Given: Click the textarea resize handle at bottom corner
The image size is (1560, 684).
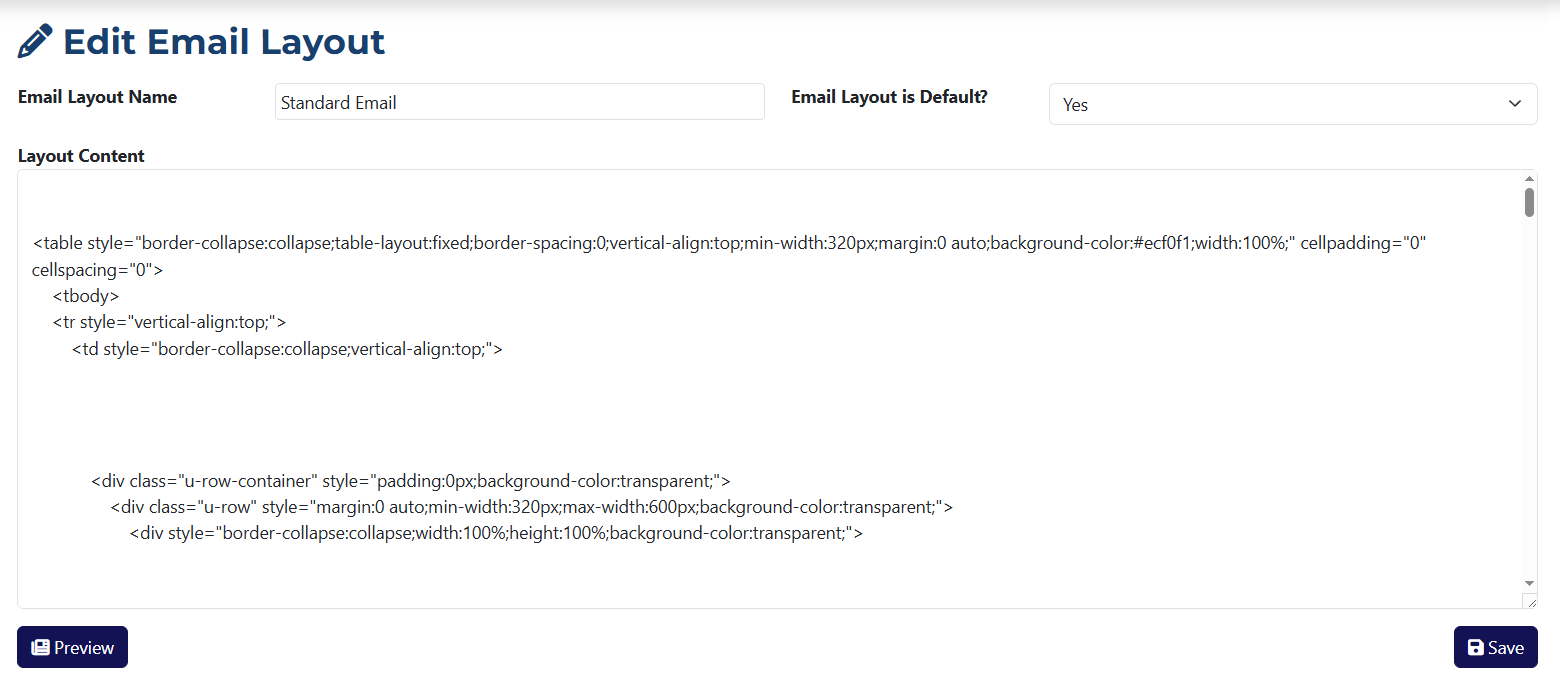Looking at the screenshot, I should [x=1529, y=600].
